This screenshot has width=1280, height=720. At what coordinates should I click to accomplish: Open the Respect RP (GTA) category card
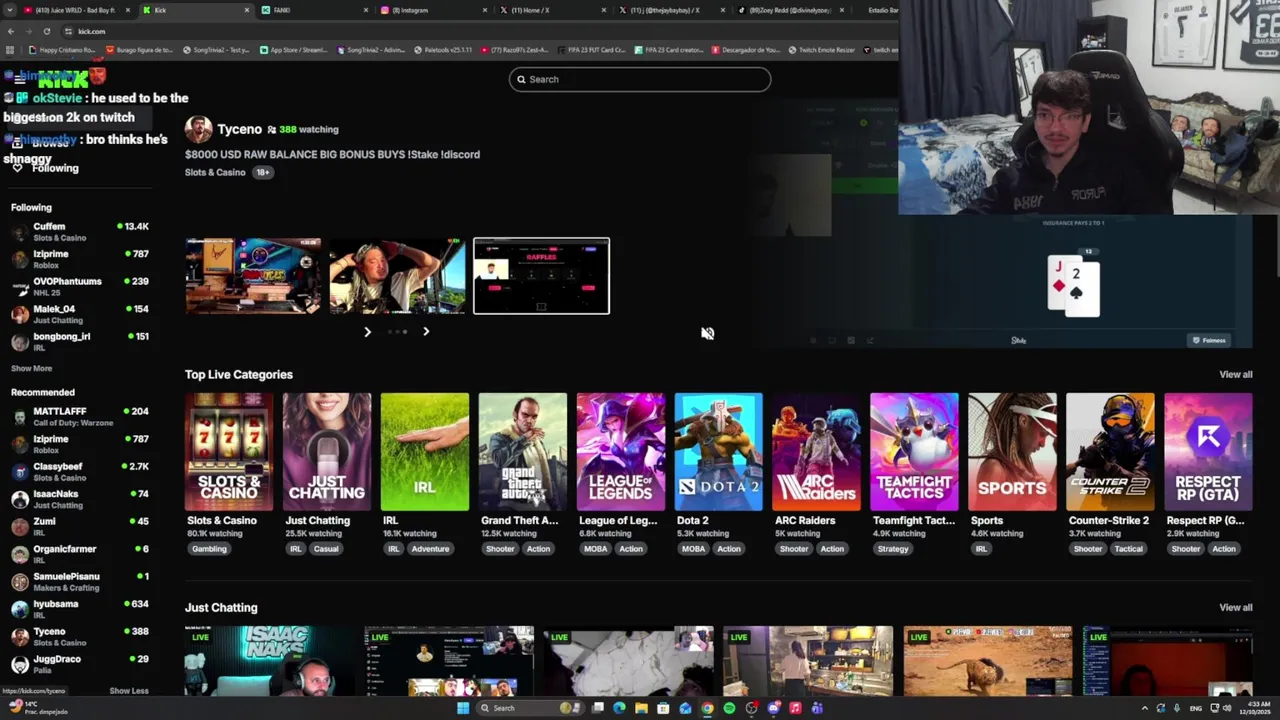coord(1208,452)
